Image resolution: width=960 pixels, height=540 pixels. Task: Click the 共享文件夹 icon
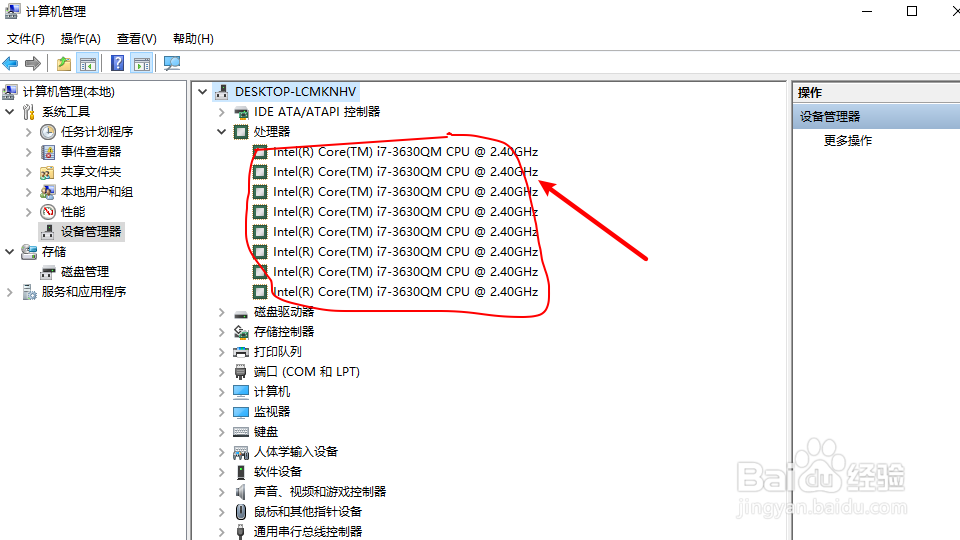point(48,172)
